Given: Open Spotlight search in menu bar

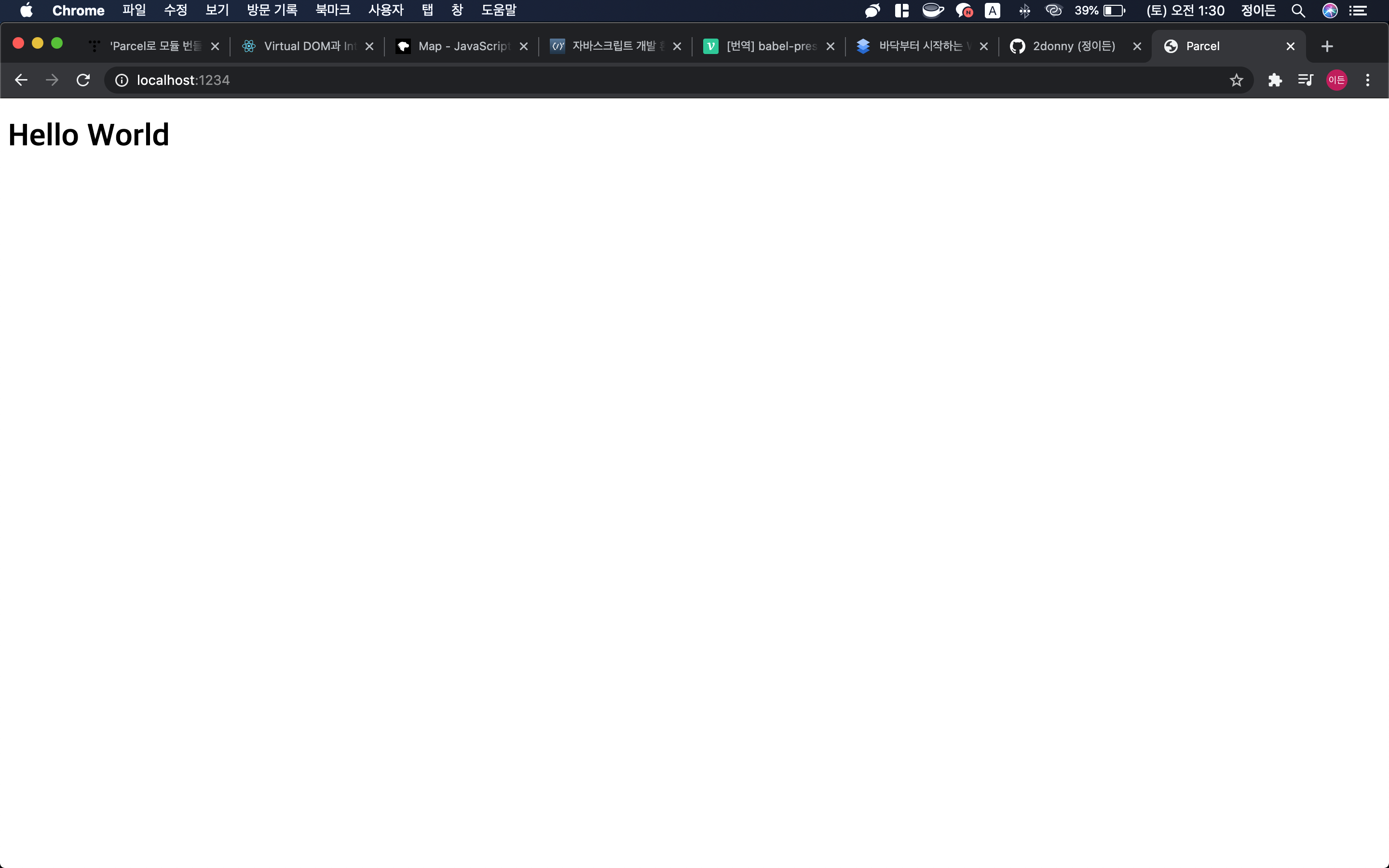Looking at the screenshot, I should tap(1298, 10).
